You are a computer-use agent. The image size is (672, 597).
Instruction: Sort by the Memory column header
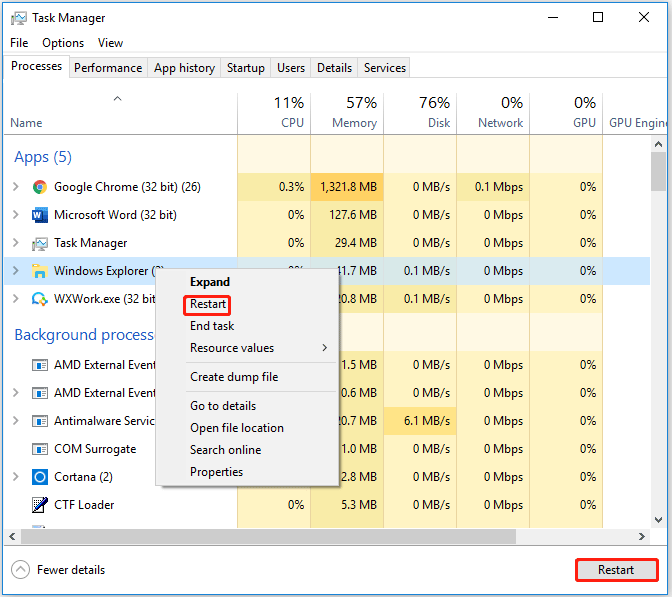(347, 113)
